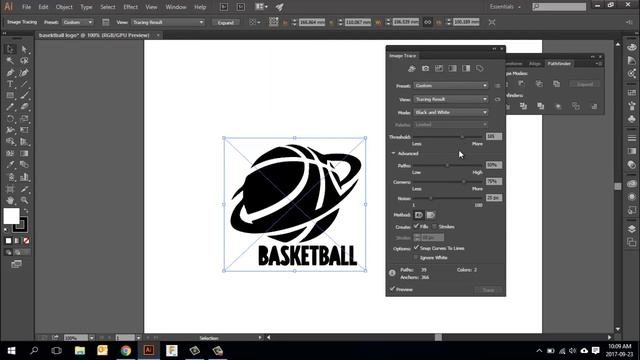Click the eye icon beside View dropdown
640x360 pixels.
[x=497, y=99]
